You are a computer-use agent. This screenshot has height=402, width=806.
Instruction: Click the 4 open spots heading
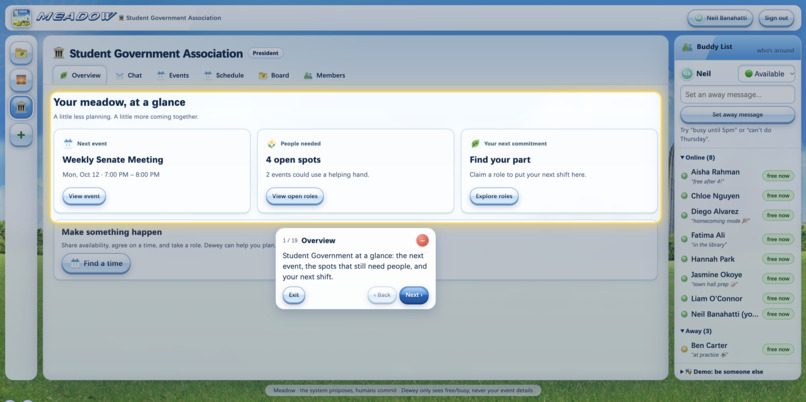[x=293, y=160]
